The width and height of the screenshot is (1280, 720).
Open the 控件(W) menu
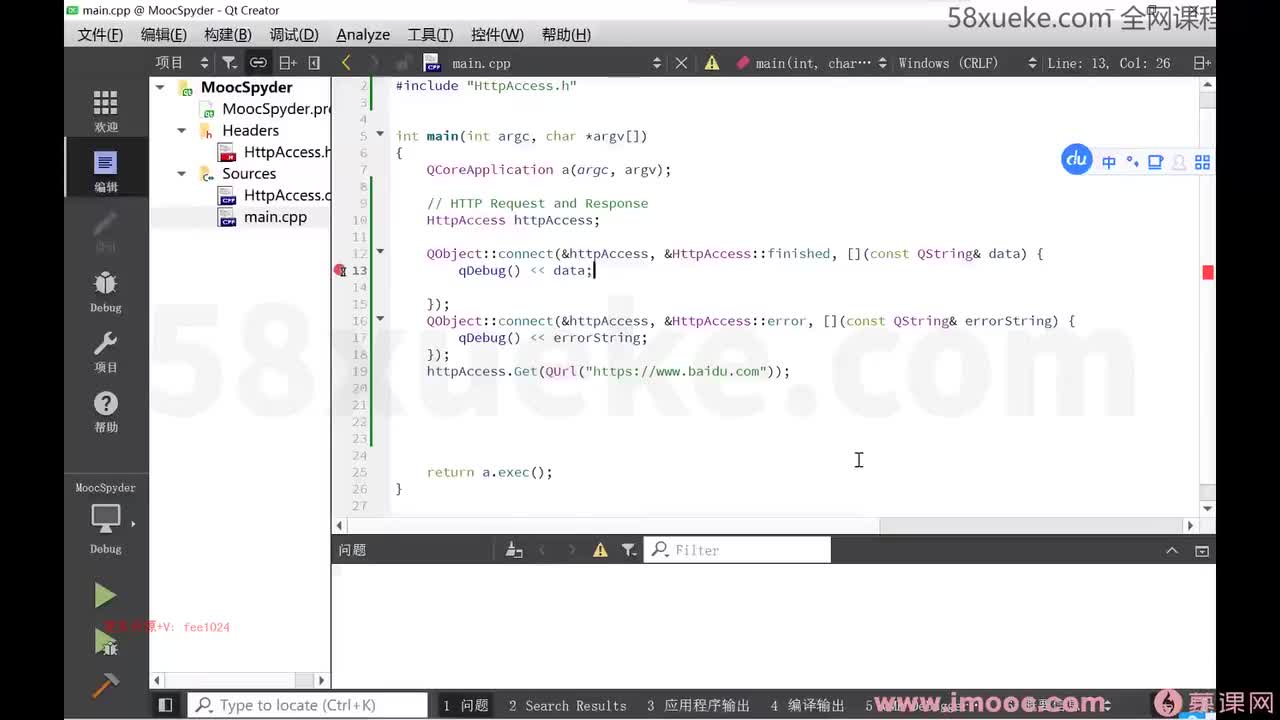click(x=497, y=34)
